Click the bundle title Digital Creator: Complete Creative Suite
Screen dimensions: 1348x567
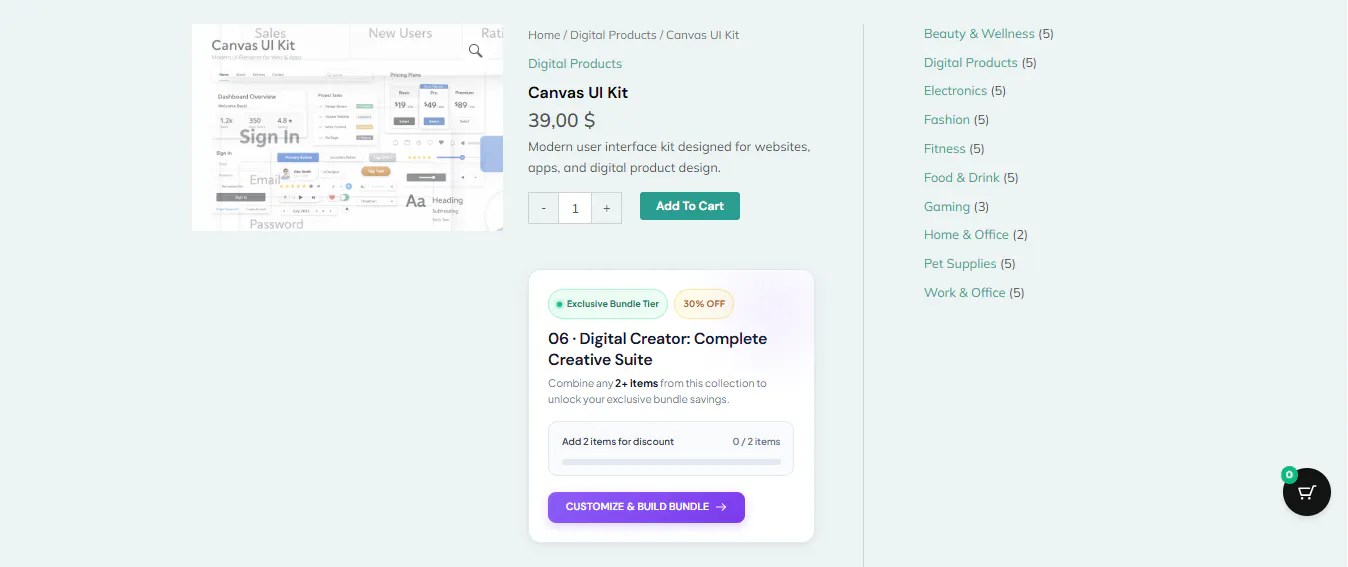click(658, 349)
